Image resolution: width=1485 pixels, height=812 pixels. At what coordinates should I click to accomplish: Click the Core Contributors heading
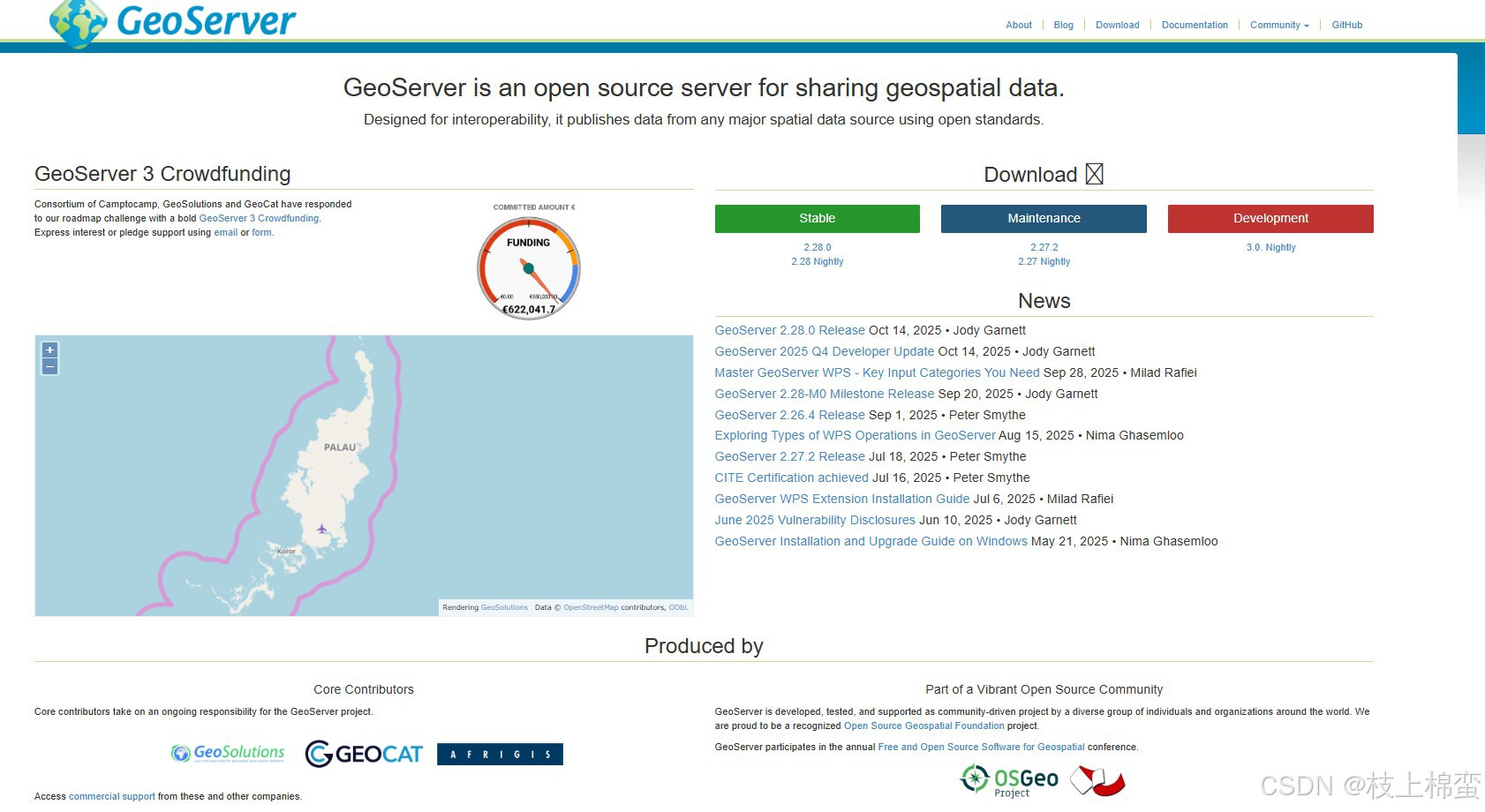click(x=364, y=689)
